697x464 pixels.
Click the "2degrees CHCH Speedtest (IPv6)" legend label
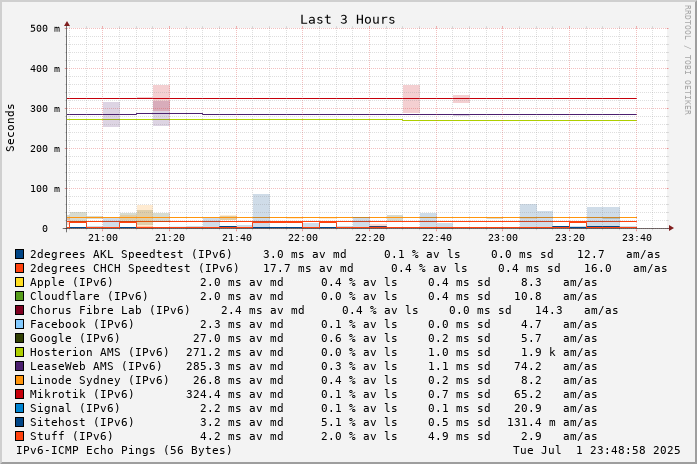[x=134, y=268]
